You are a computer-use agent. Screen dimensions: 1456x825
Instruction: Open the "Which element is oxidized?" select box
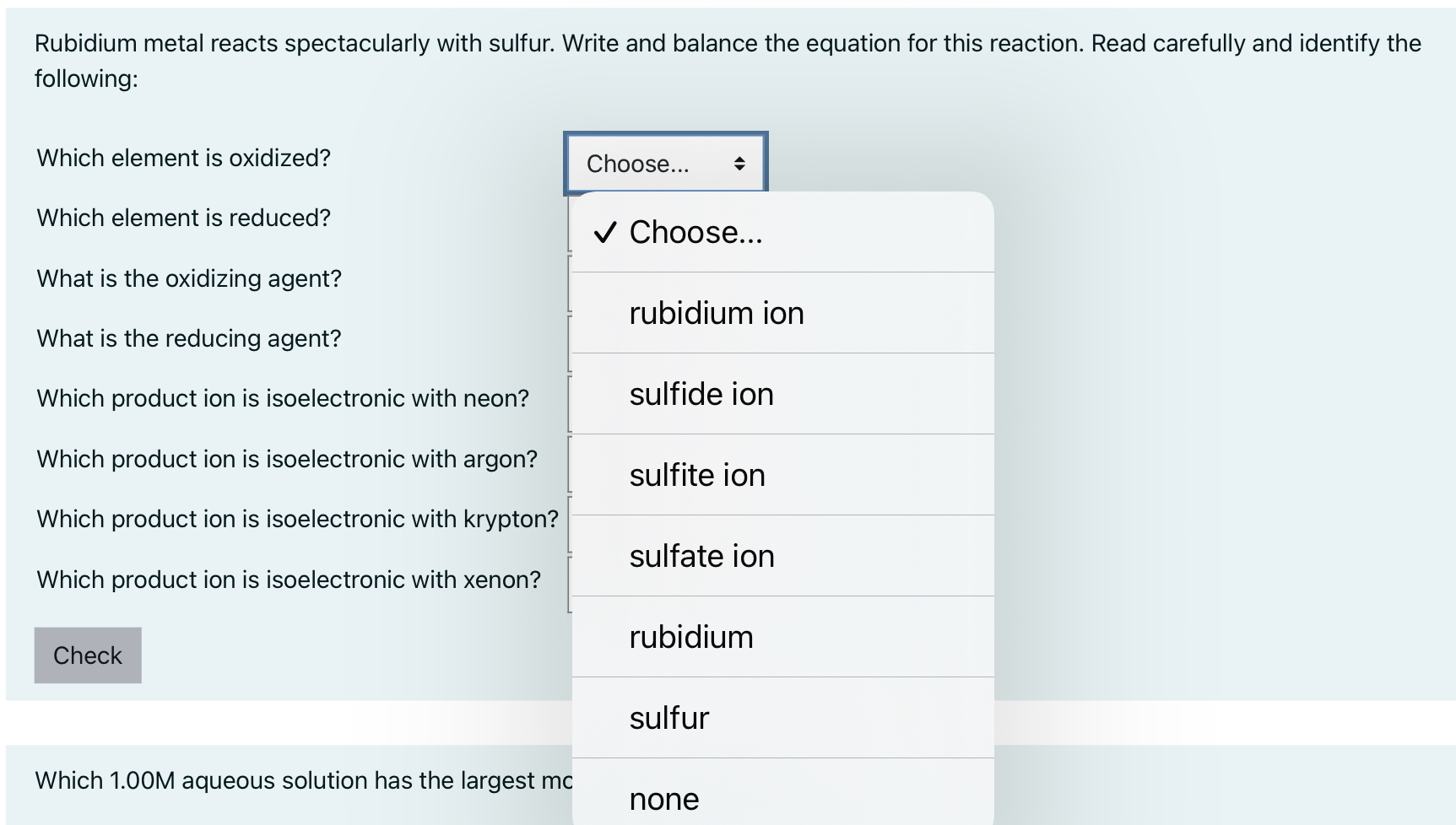666,162
